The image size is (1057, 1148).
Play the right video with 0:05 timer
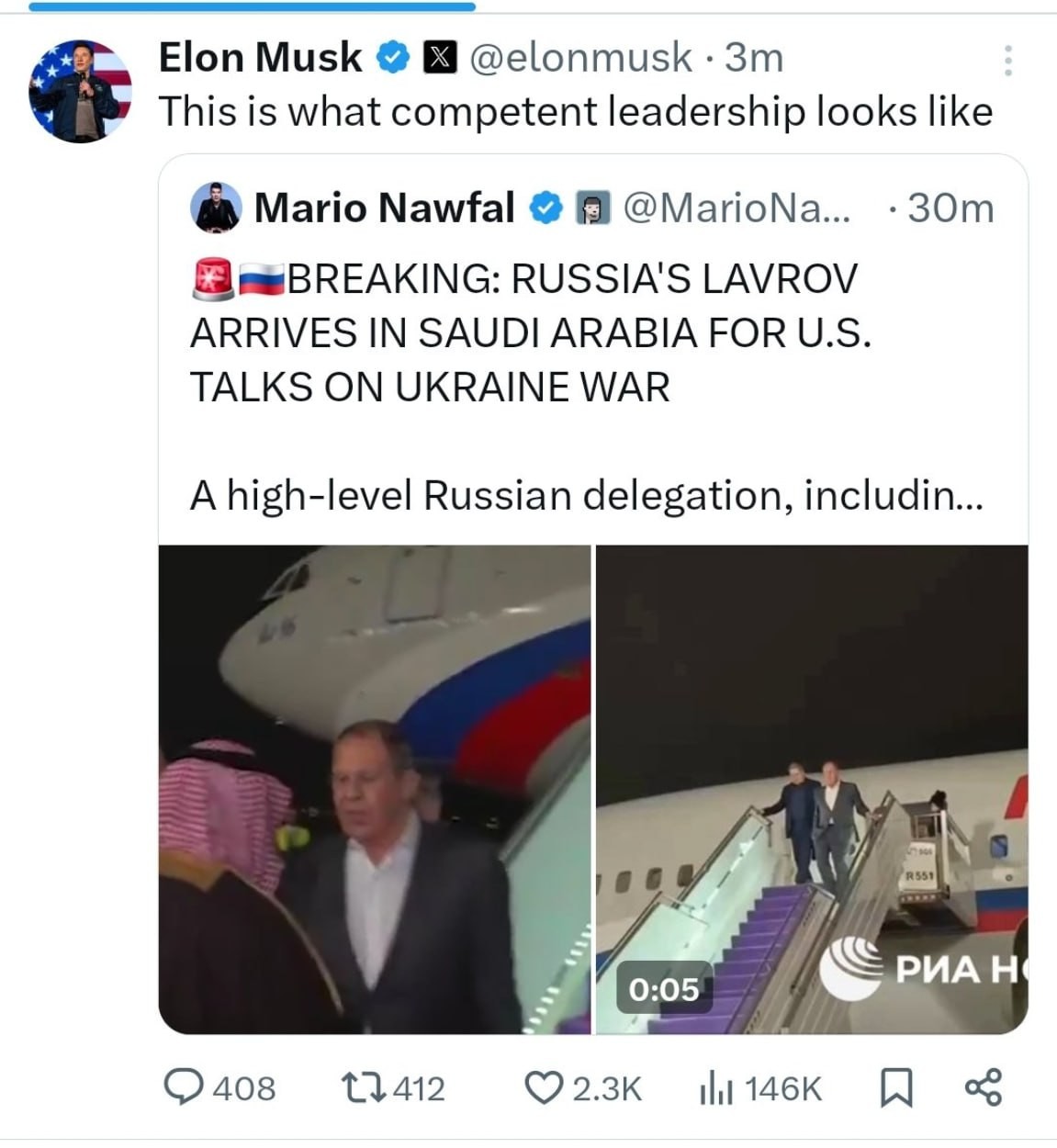[x=812, y=789]
